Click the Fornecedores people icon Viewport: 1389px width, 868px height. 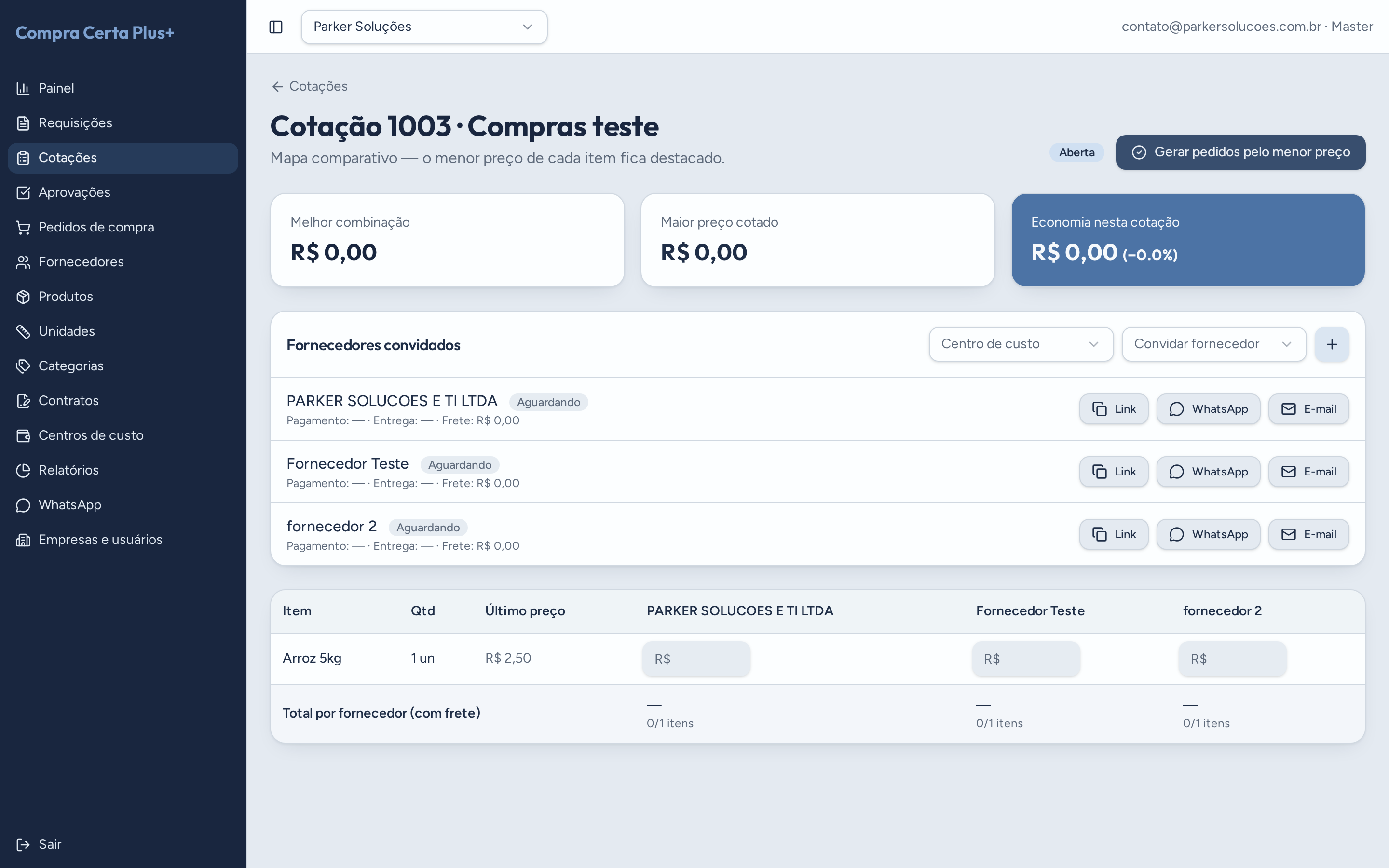[x=23, y=262]
